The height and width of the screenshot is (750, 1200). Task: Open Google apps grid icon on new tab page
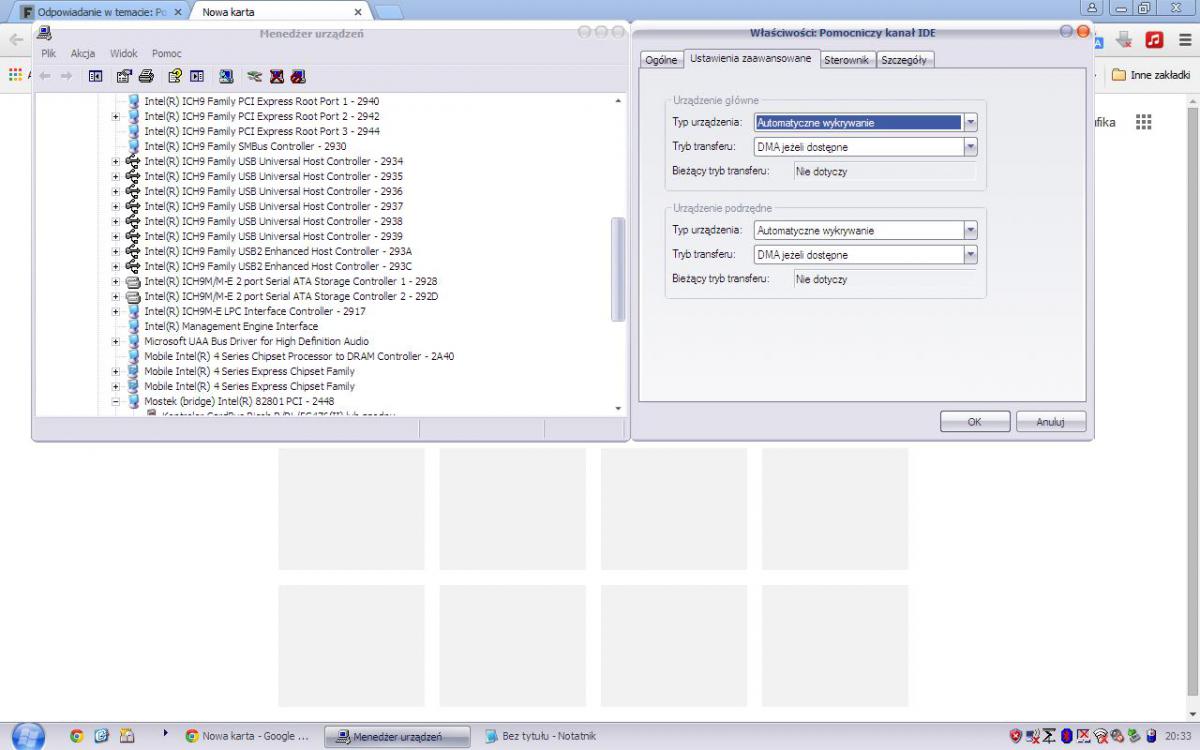1144,122
